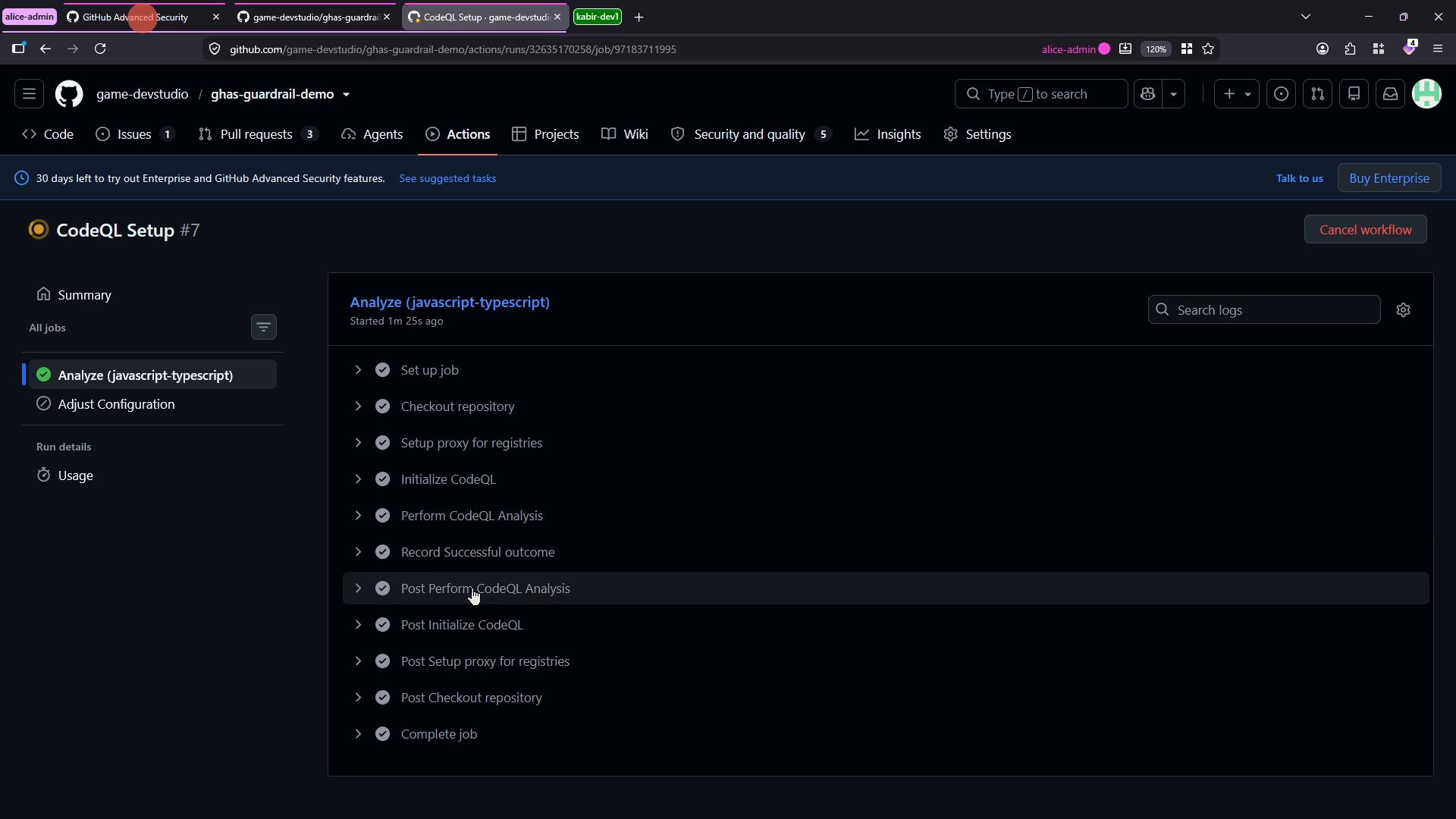Expand Post Setup proxy for registries step
The width and height of the screenshot is (1456, 819).
[886, 661]
